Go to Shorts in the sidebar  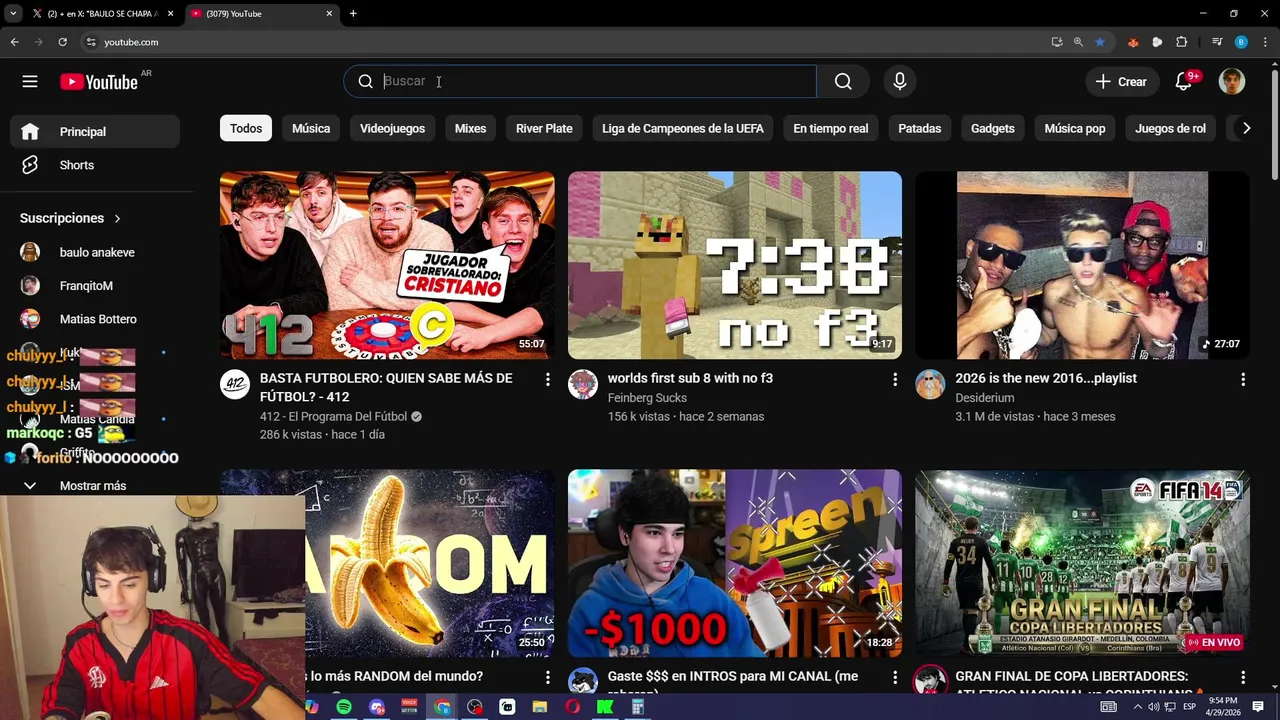(95, 165)
